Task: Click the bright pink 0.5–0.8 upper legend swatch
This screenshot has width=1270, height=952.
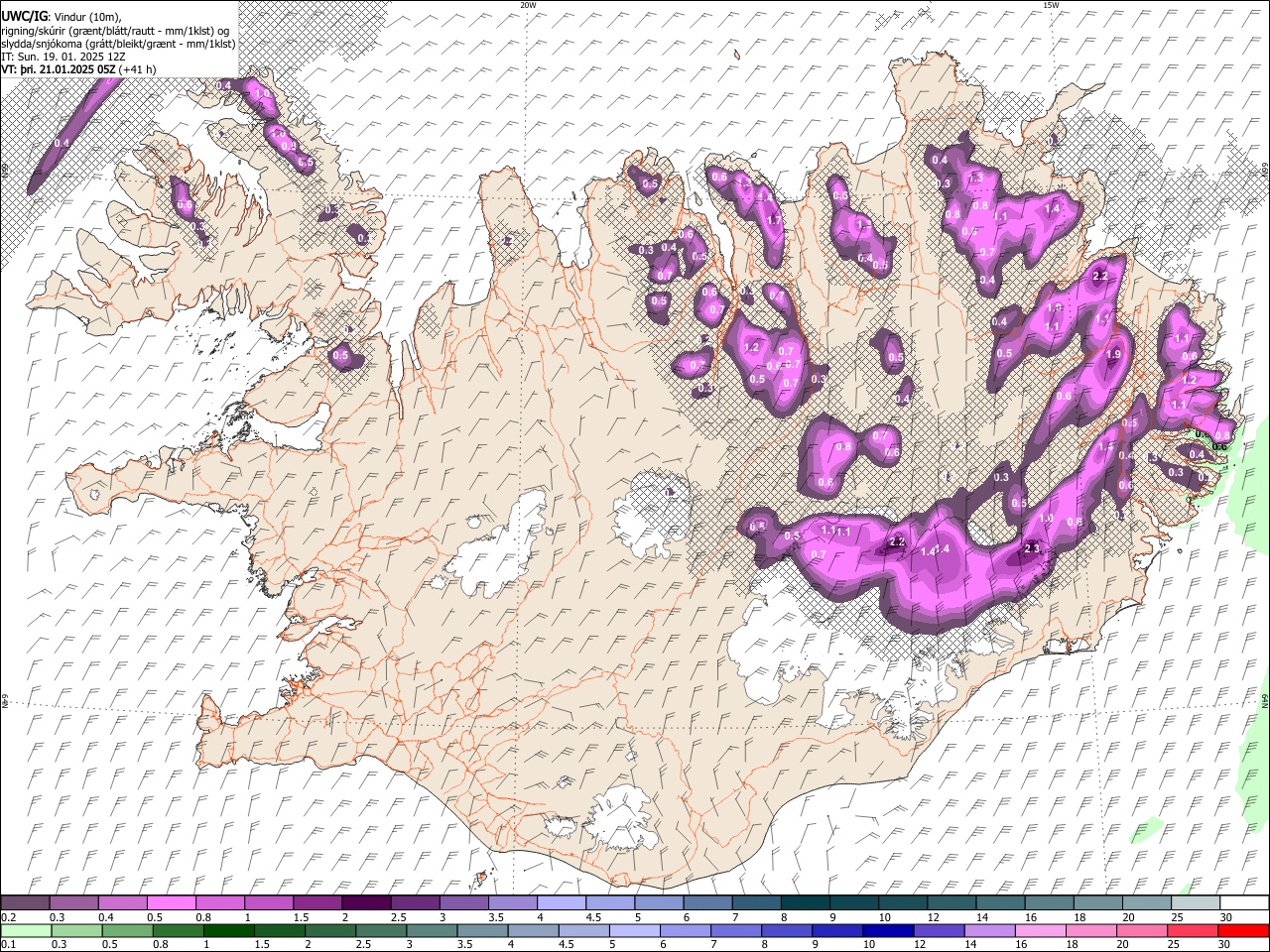Action: [172, 903]
